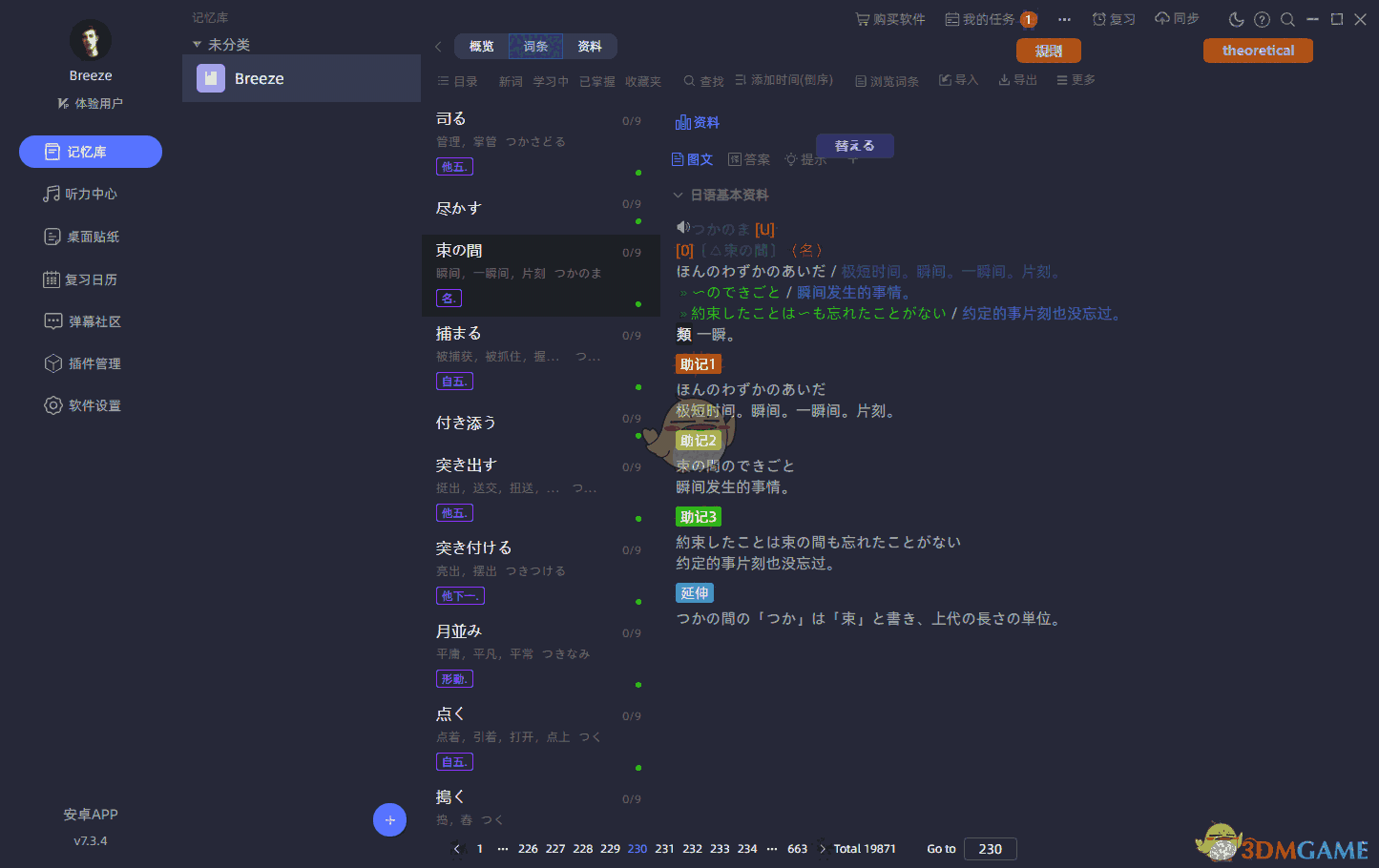Open the 复习日历 review calendar
Viewport: 1379px width, 868px height.
point(90,278)
